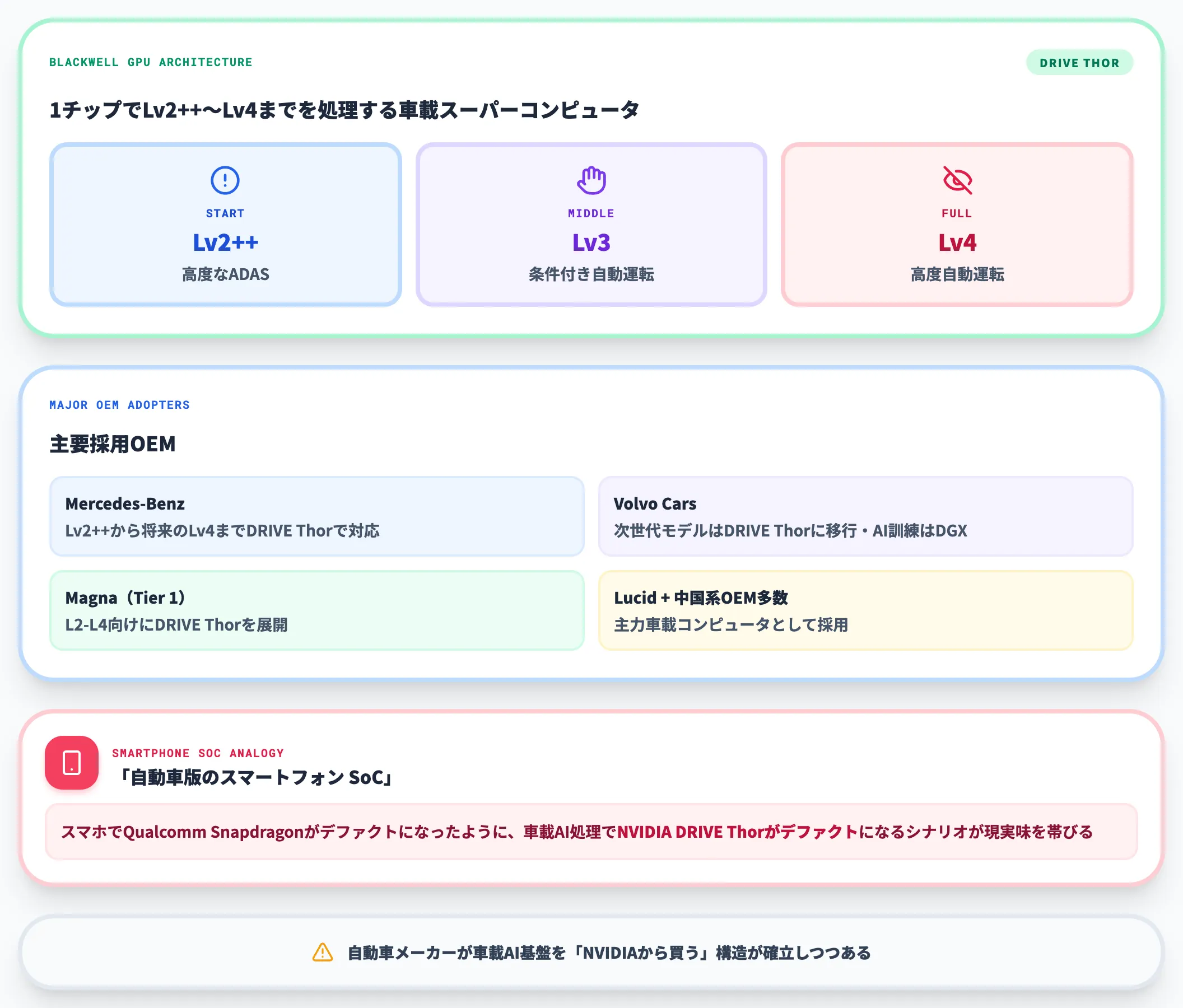1183x1008 pixels.
Task: Click the DRIVE THOR badge
Action: point(1079,63)
